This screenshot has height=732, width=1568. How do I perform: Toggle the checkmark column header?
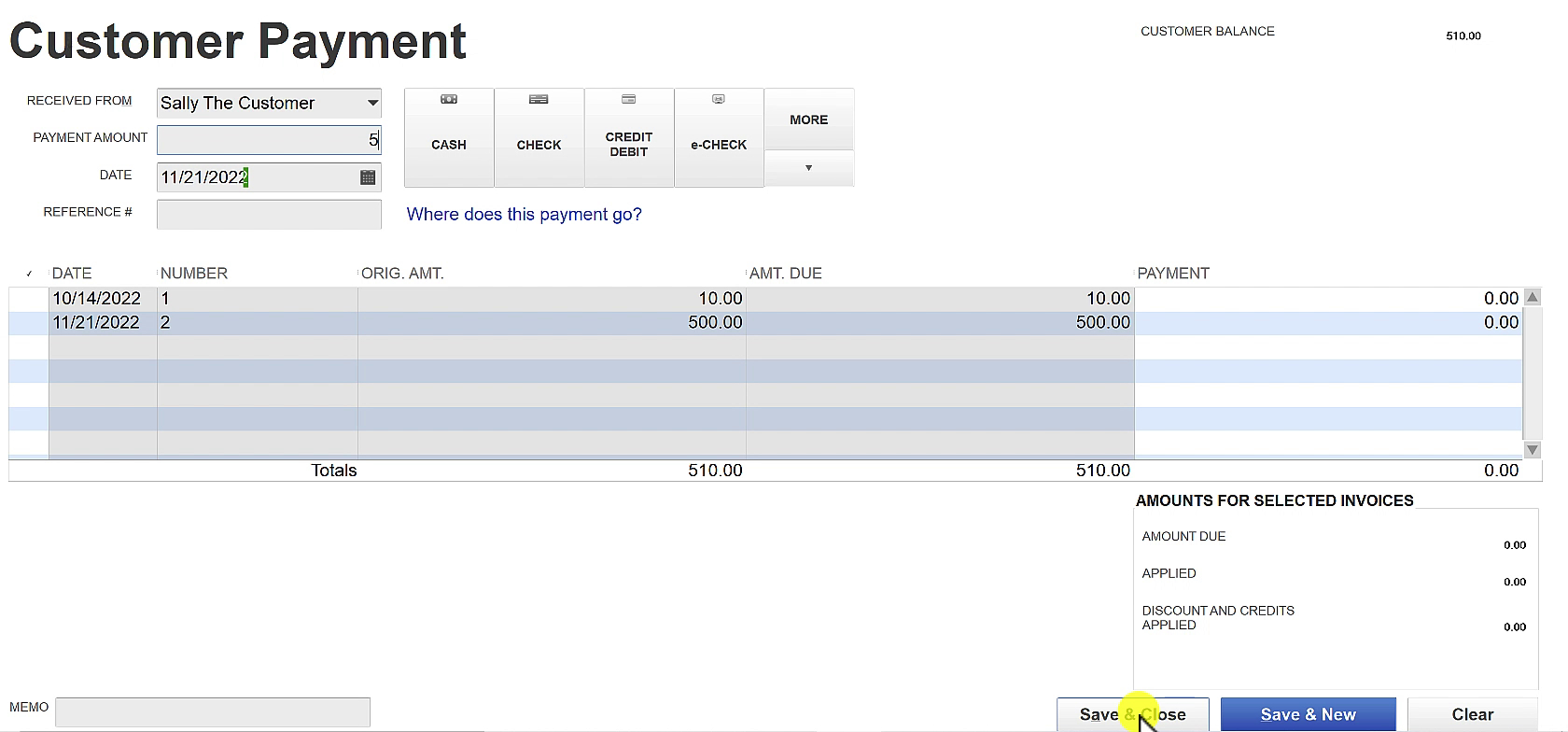29,274
